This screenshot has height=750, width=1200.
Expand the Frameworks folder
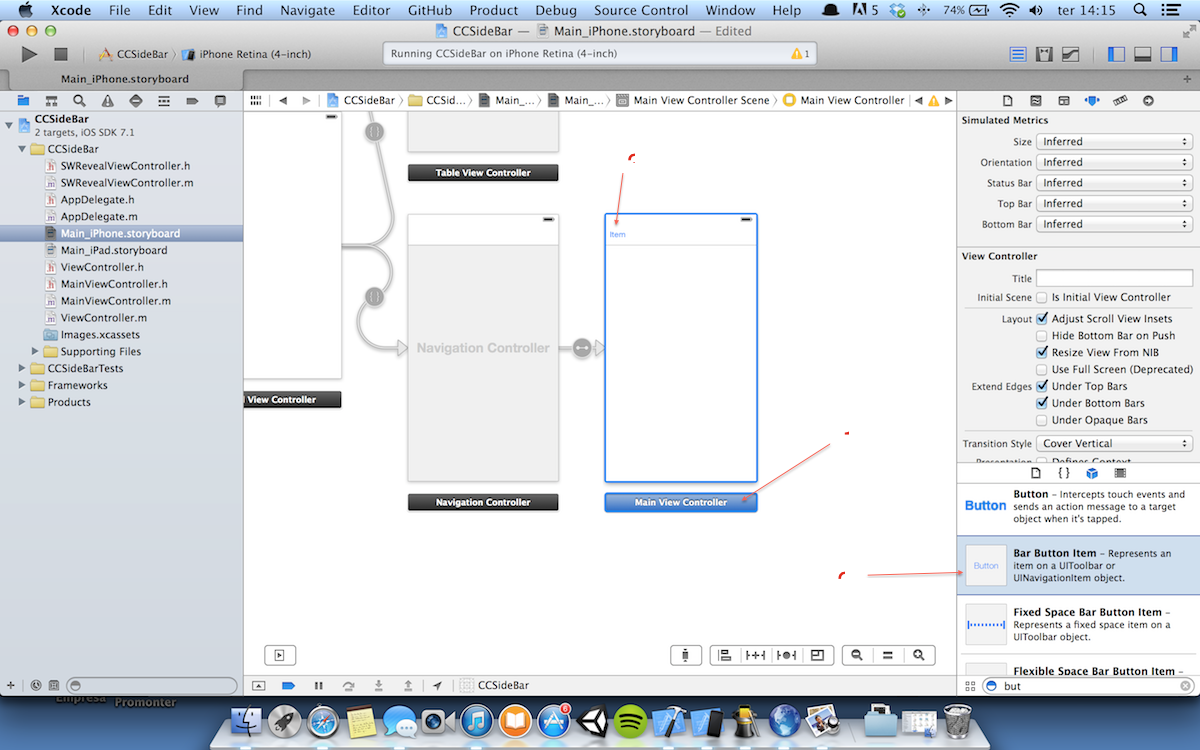tap(23, 385)
